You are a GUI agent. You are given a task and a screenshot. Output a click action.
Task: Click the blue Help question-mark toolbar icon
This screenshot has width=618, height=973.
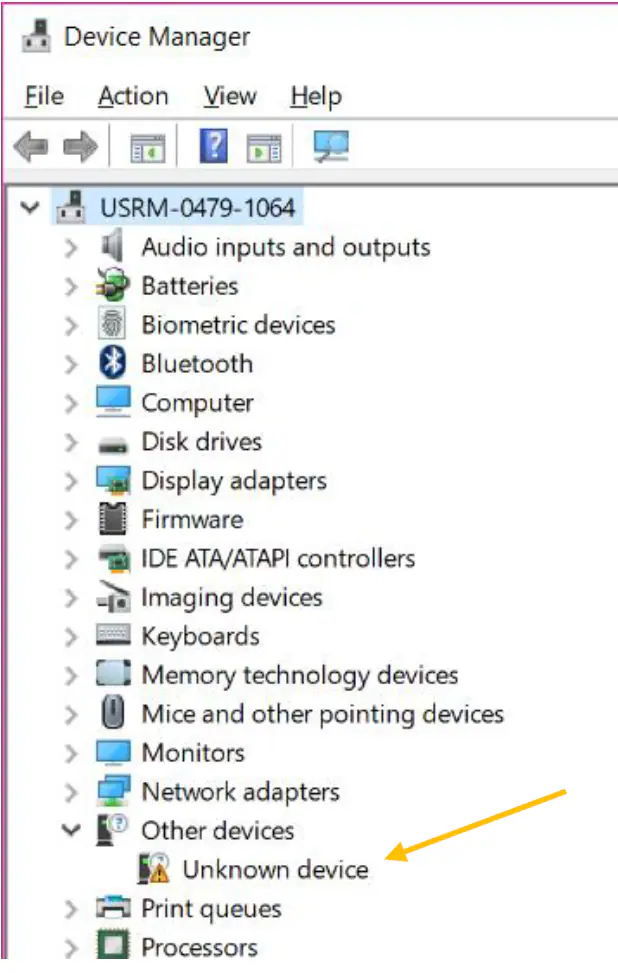tap(213, 148)
